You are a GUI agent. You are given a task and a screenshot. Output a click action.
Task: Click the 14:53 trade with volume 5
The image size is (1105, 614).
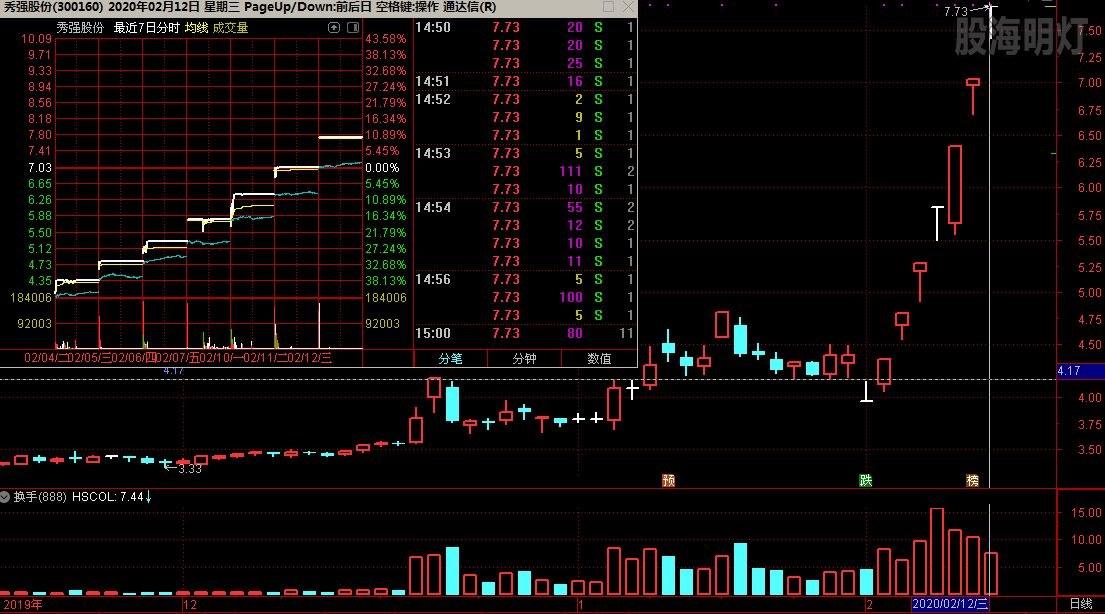[525, 153]
